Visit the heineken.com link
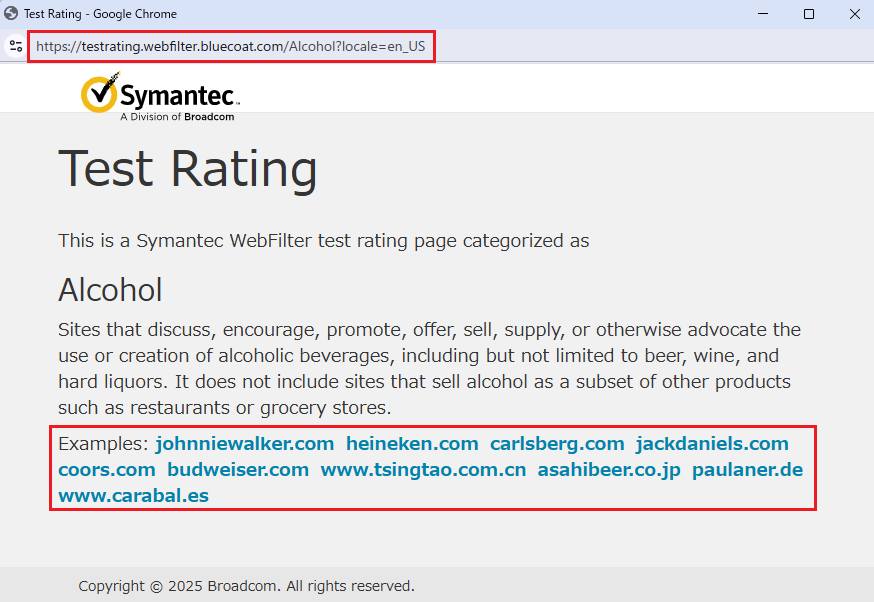Viewport: 874px width, 602px height. 412,443
